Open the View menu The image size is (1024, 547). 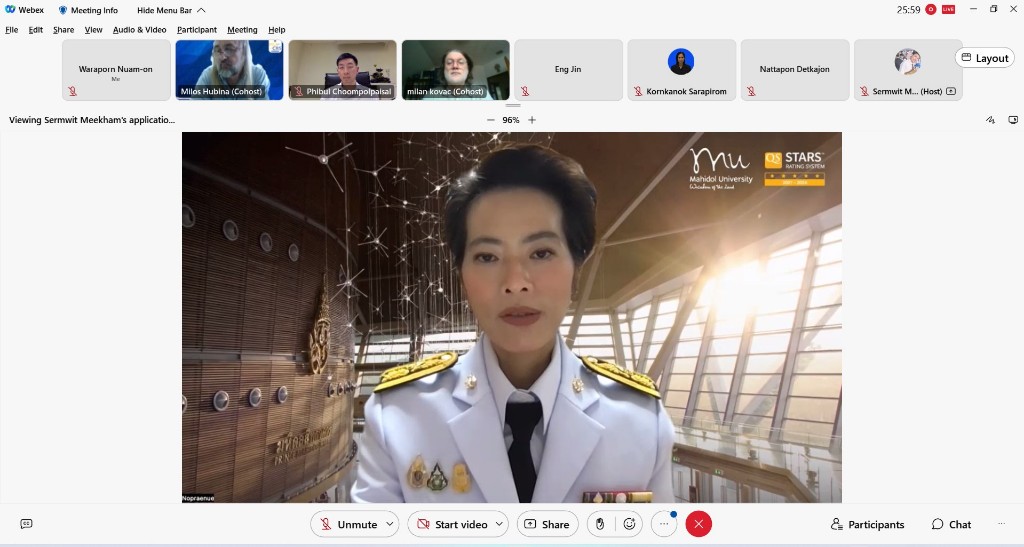tap(93, 30)
